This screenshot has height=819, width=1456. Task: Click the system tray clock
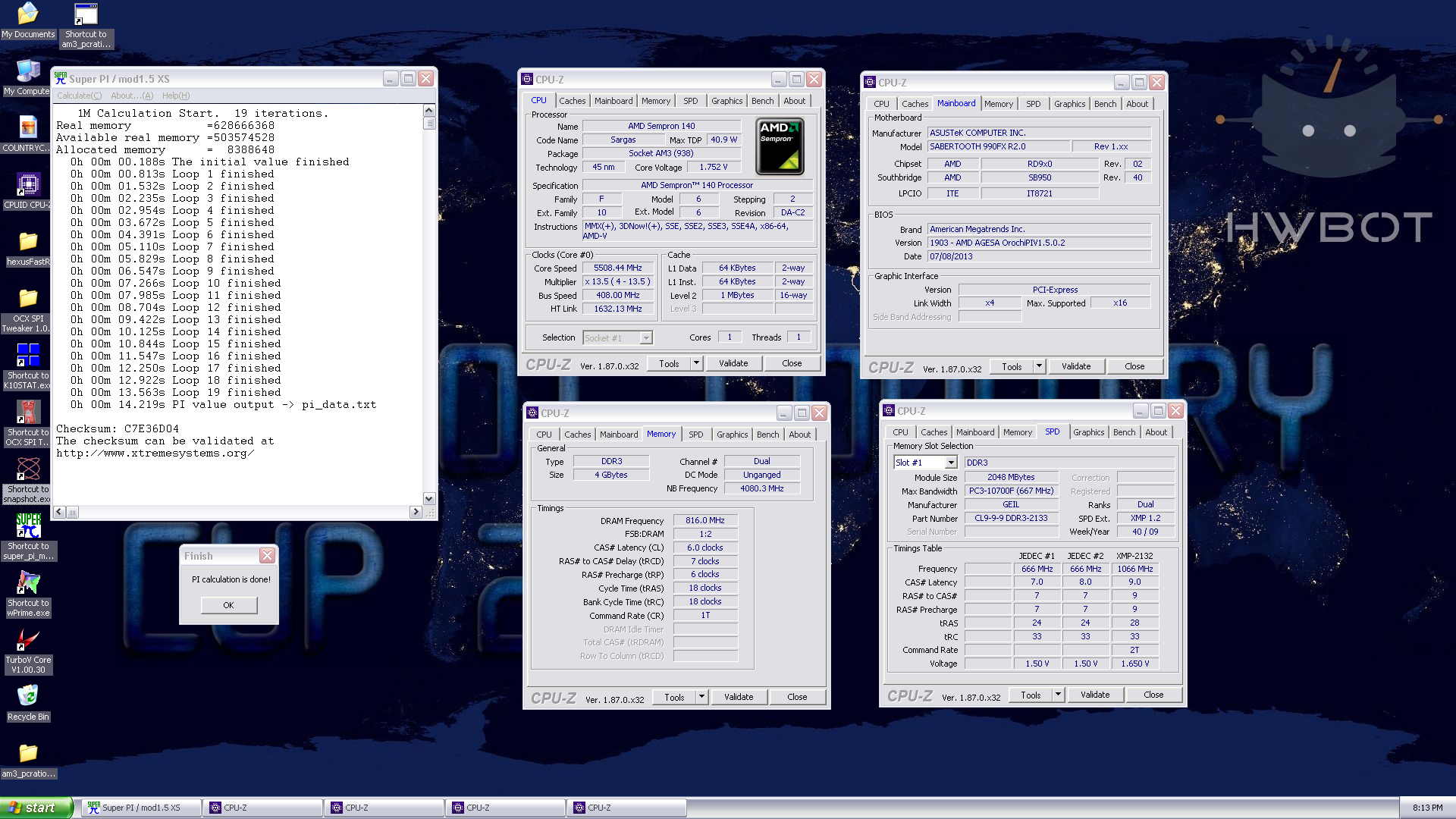1427,808
